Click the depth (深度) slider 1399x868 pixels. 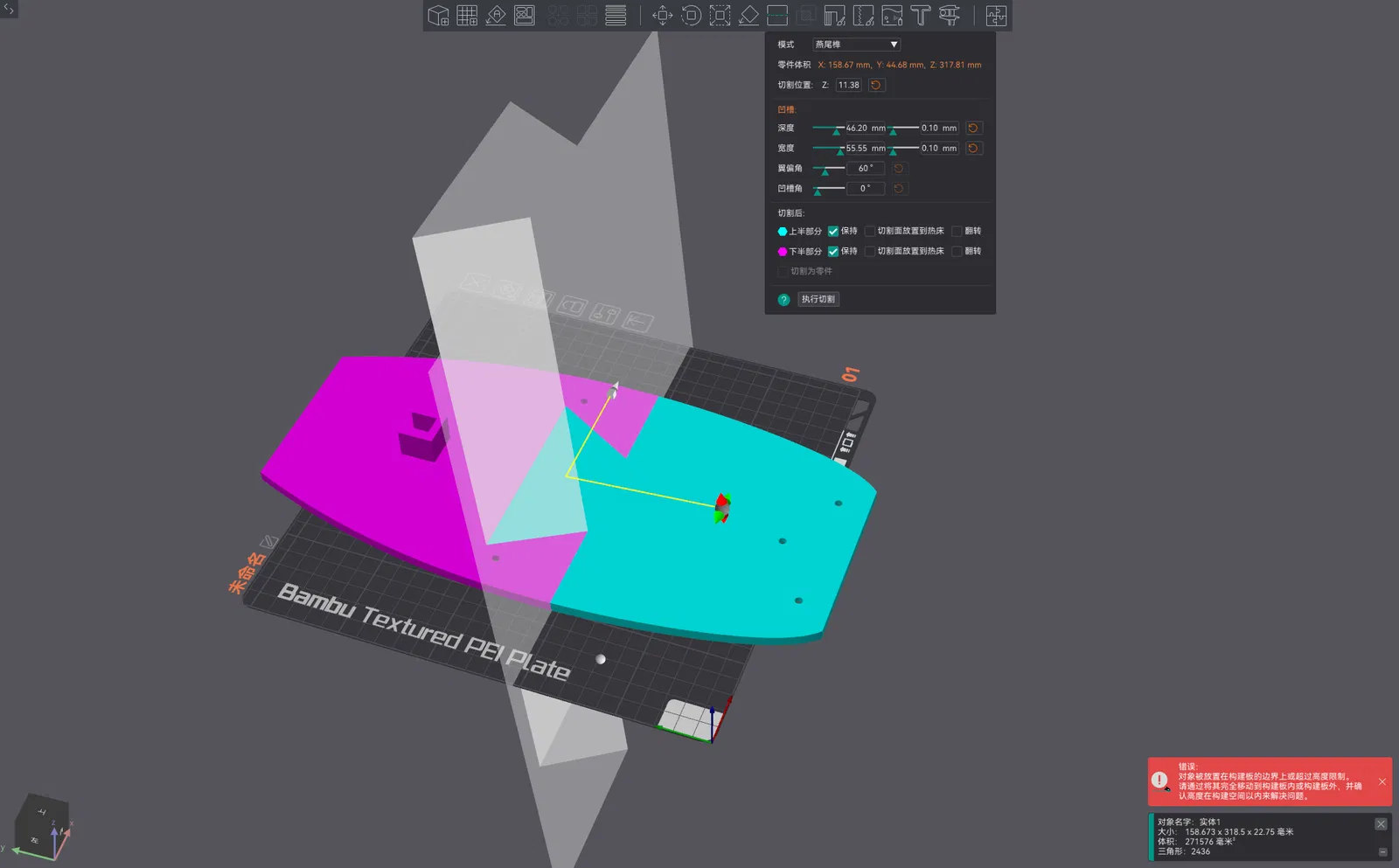[x=829, y=128]
